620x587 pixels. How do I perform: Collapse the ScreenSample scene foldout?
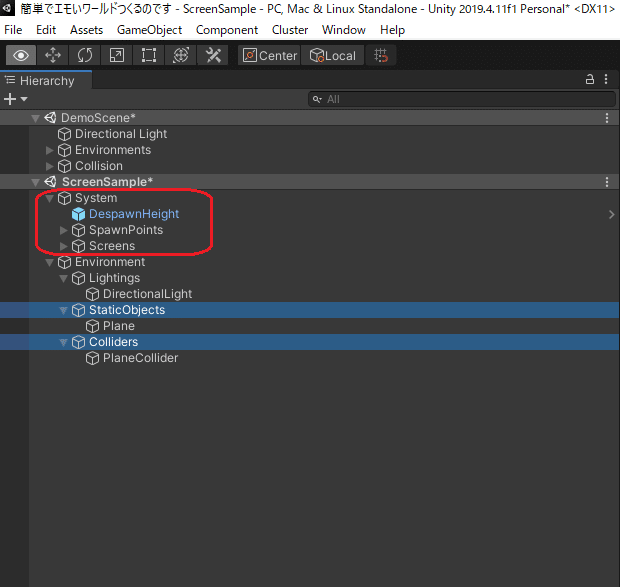[x=36, y=182]
